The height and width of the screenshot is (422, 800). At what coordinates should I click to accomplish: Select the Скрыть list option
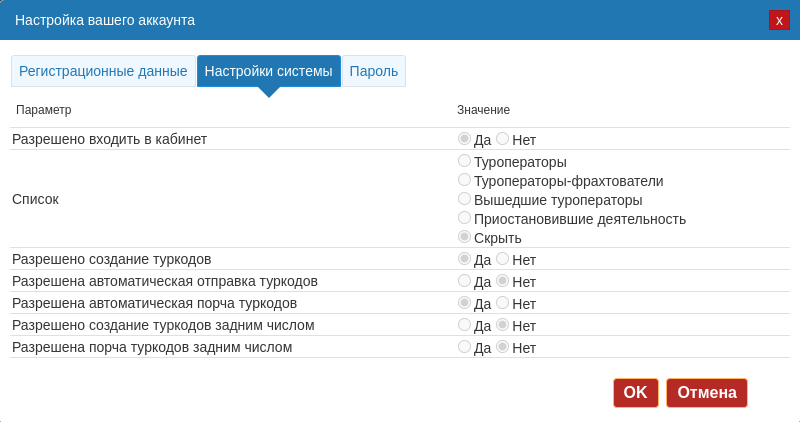click(465, 237)
